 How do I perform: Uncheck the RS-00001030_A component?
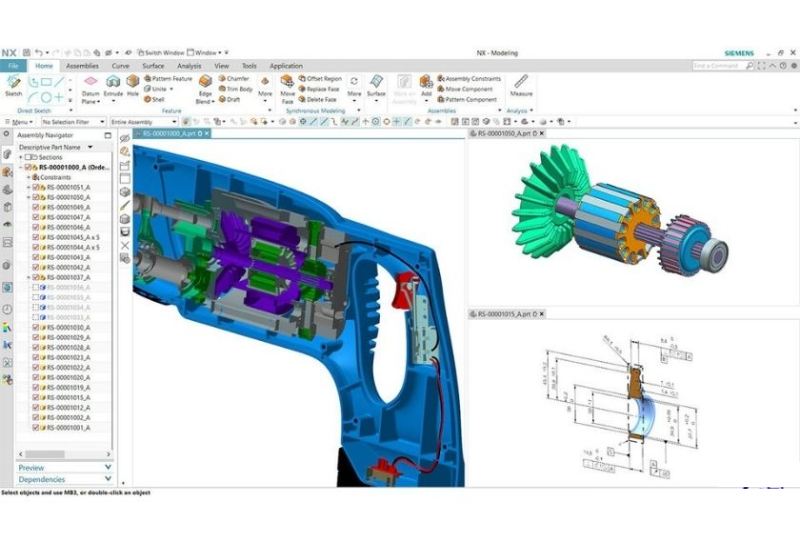click(36, 327)
